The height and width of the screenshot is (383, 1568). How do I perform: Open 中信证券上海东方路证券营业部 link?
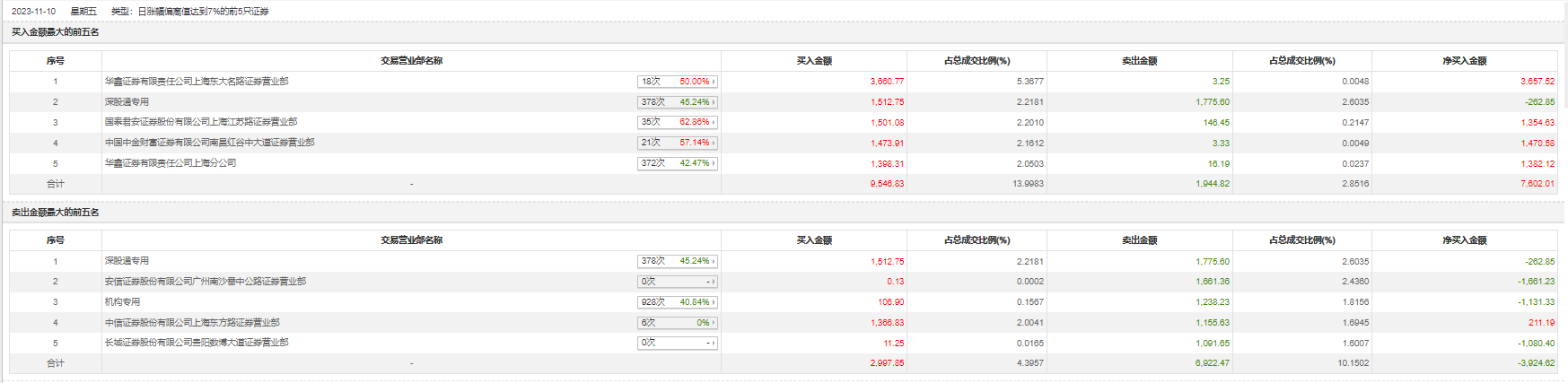click(x=192, y=323)
